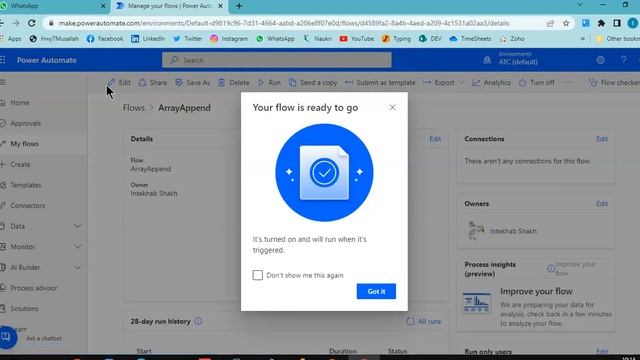This screenshot has width=640, height=360.
Task: Go to Home in the sidebar
Action: pyautogui.click(x=20, y=103)
